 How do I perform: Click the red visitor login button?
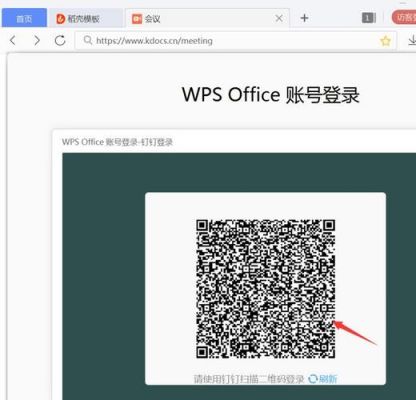(404, 18)
